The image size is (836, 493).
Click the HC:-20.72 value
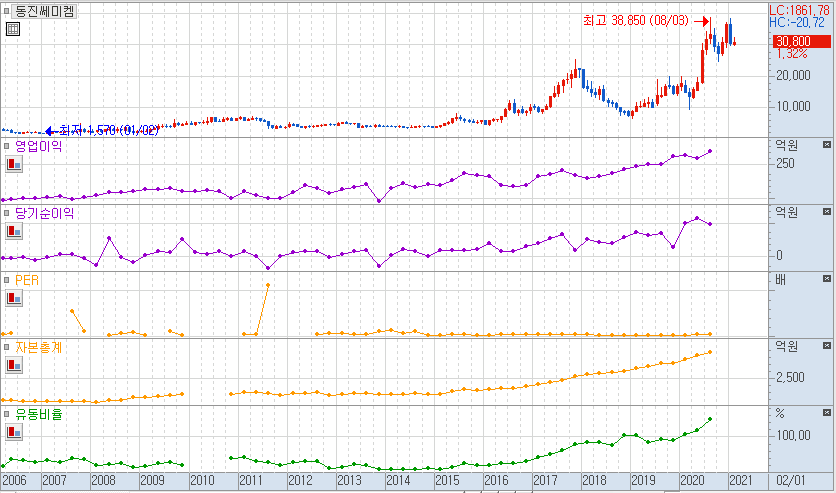coord(797,22)
